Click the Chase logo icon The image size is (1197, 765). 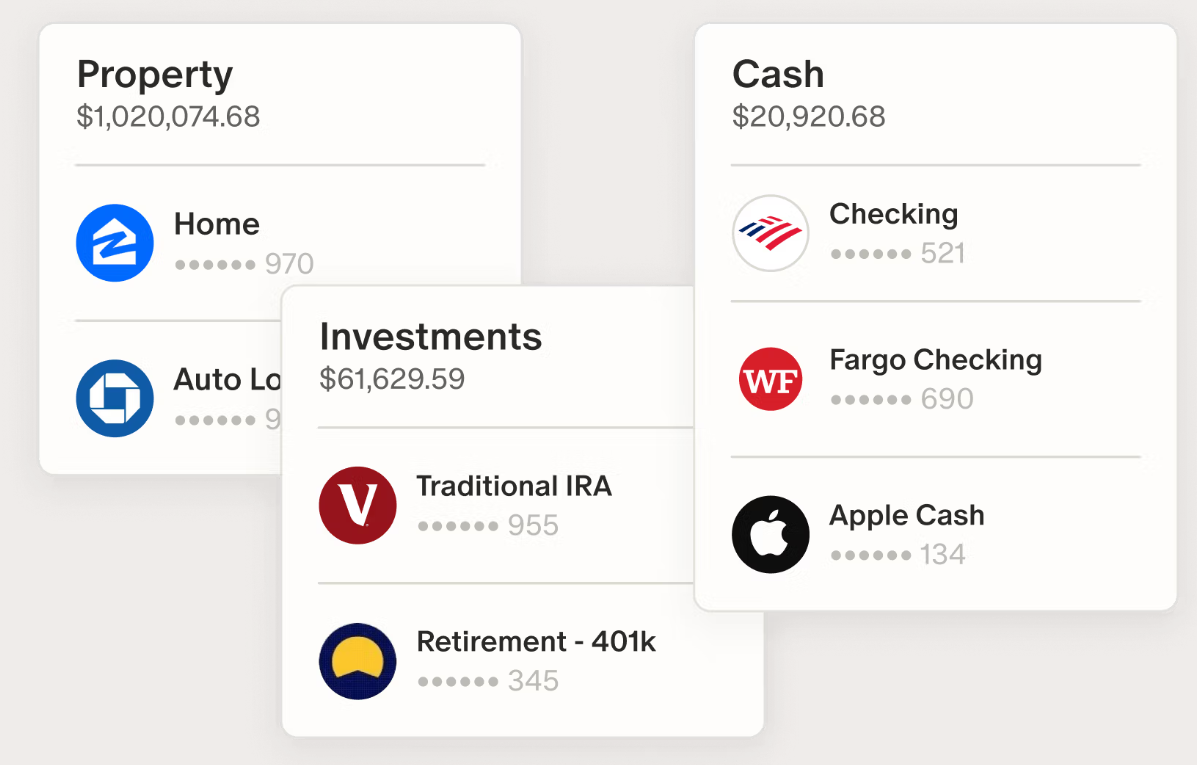click(x=115, y=398)
